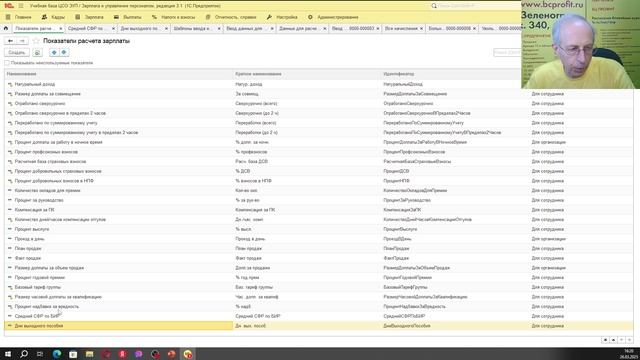Open the Выплаты section
The image size is (640, 360).
pos(128,17)
